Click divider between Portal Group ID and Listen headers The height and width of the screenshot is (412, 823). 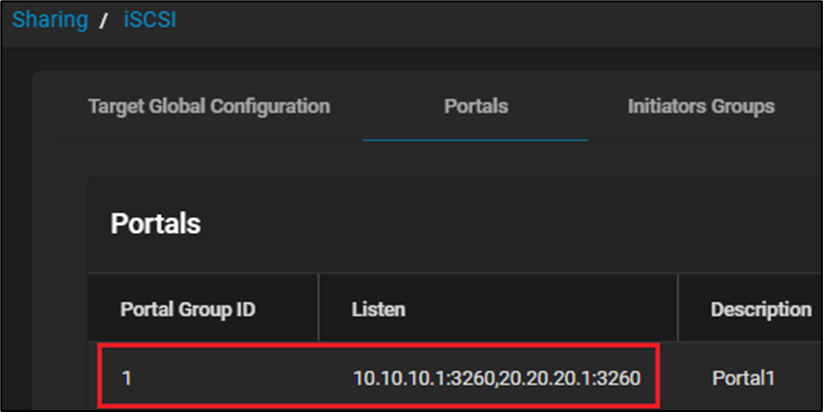[318, 310]
